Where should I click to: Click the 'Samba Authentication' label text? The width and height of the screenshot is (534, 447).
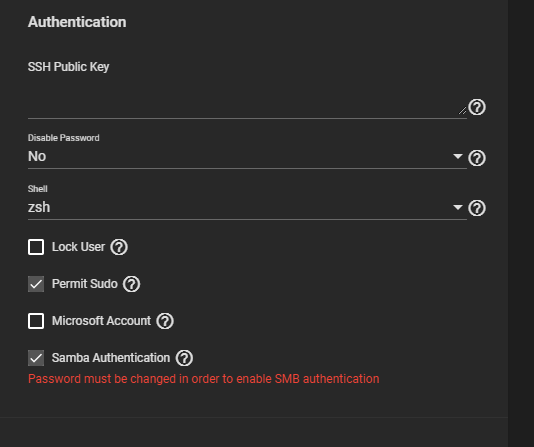pyautogui.click(x=111, y=358)
